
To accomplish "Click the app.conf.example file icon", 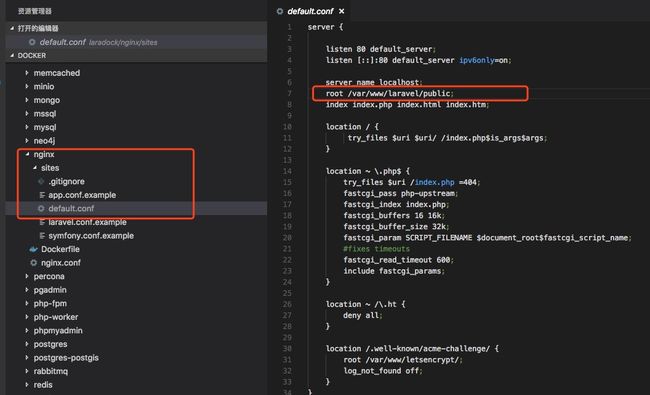I will click(41, 195).
